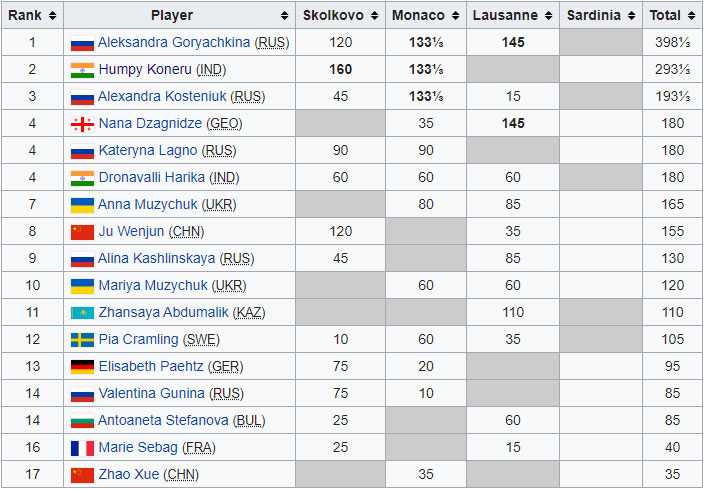Click the Georgian flag beside Nana Dzagnidze

pos(82,124)
